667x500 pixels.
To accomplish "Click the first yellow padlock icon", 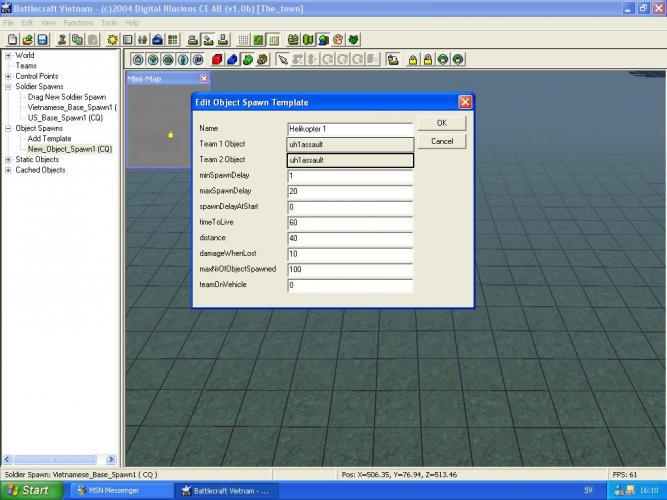I will [x=412, y=59].
